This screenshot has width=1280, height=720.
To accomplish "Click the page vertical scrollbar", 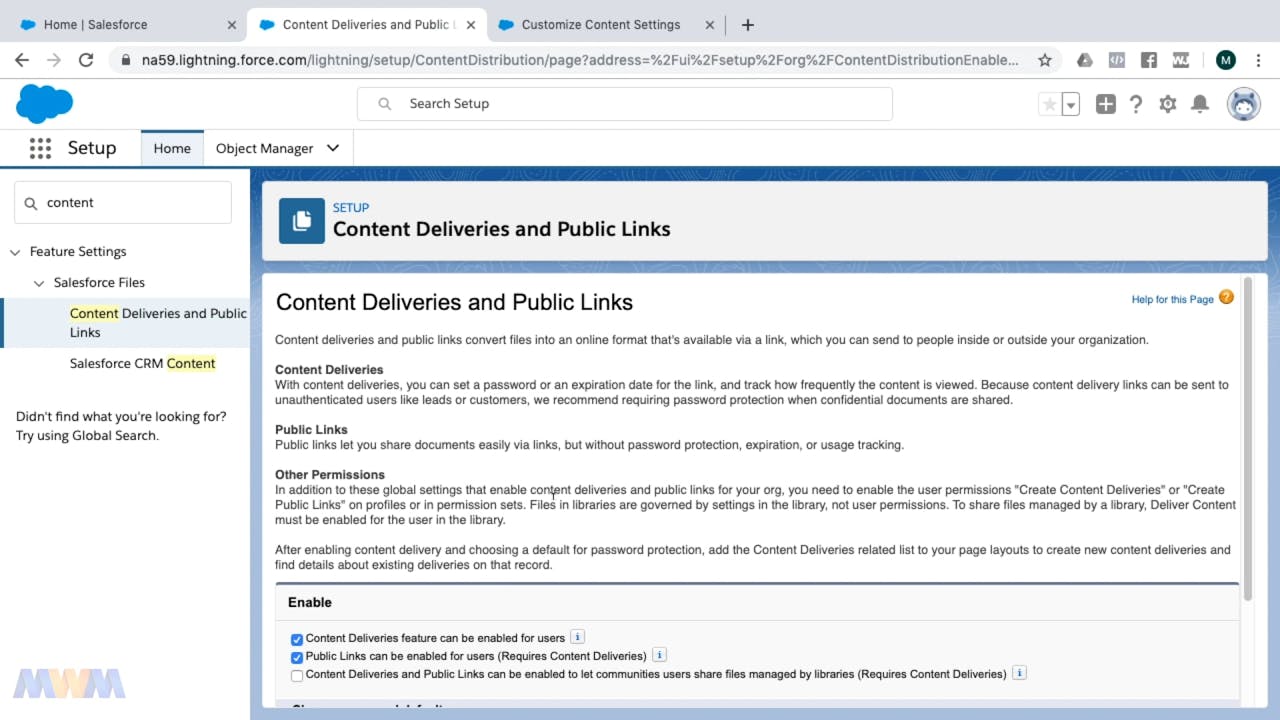I will [x=1247, y=440].
